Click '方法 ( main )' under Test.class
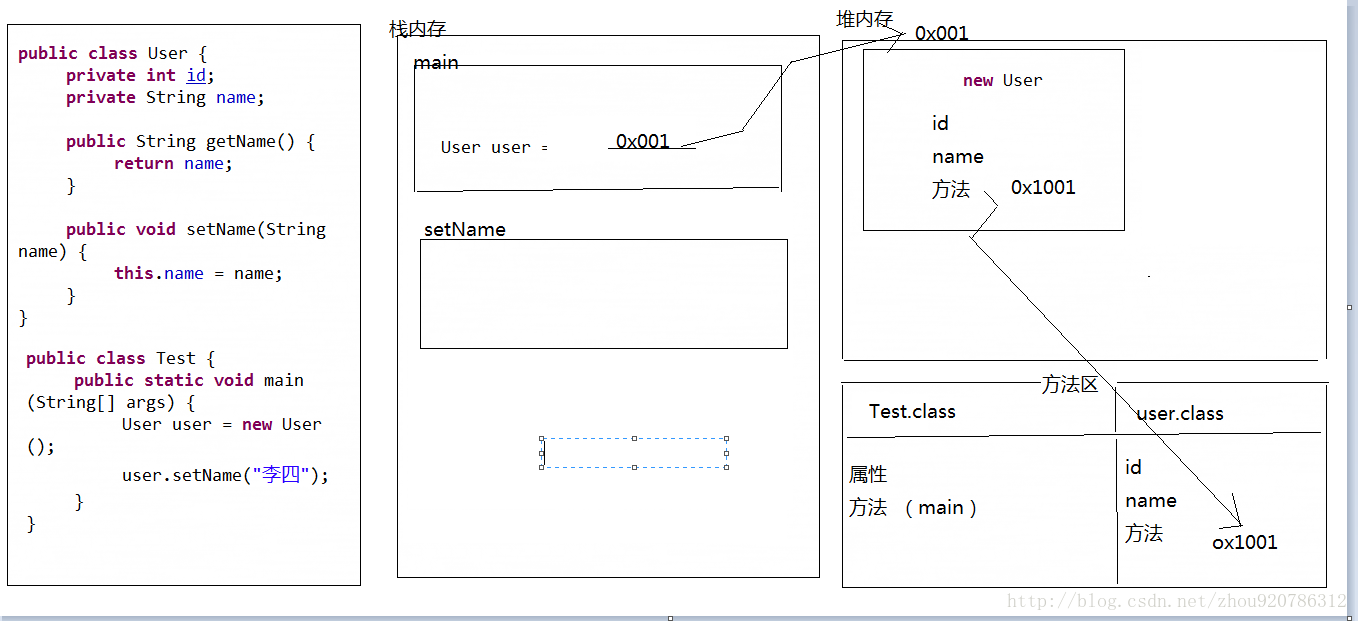1358x621 pixels. tap(913, 508)
